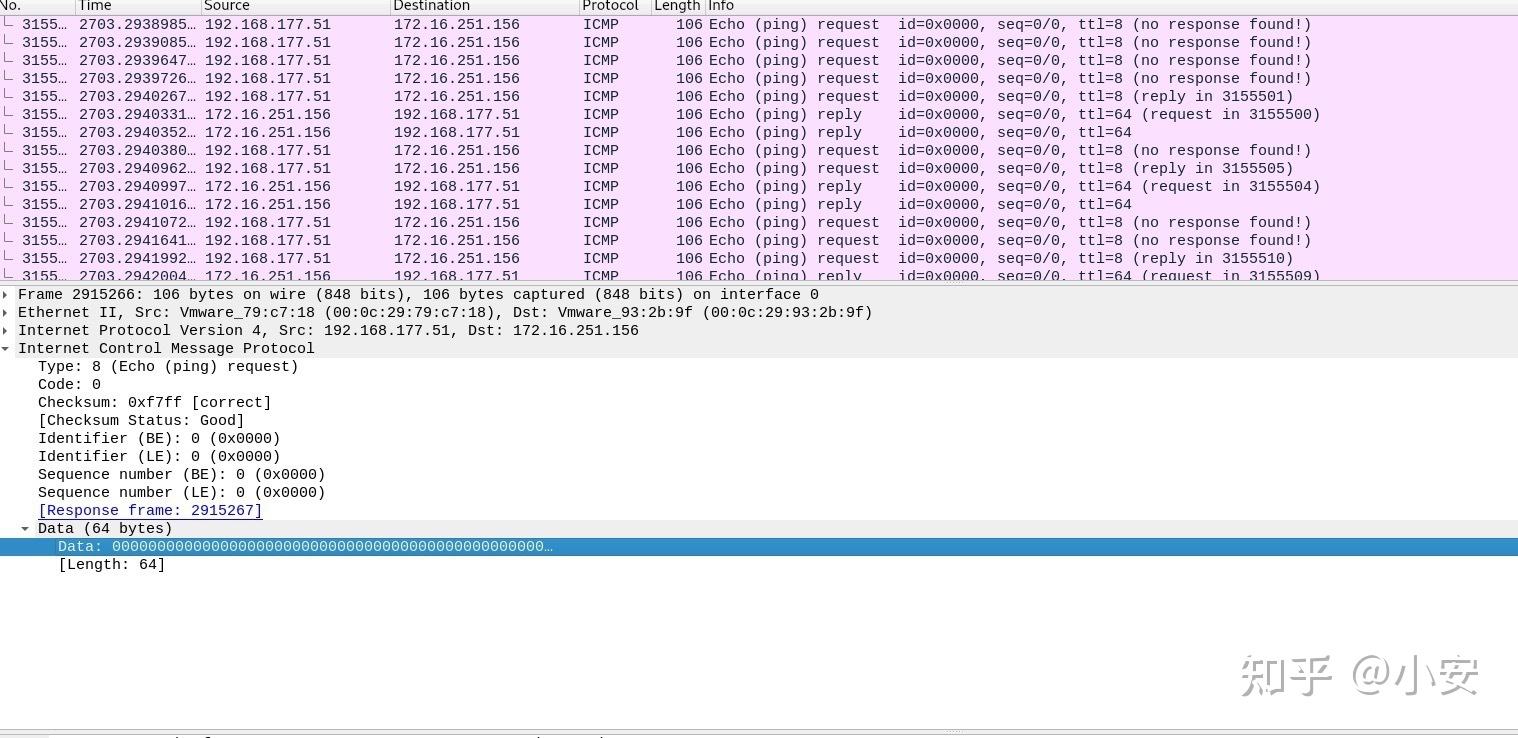
Task: Select the request with reply in 3155505
Action: pos(759,169)
